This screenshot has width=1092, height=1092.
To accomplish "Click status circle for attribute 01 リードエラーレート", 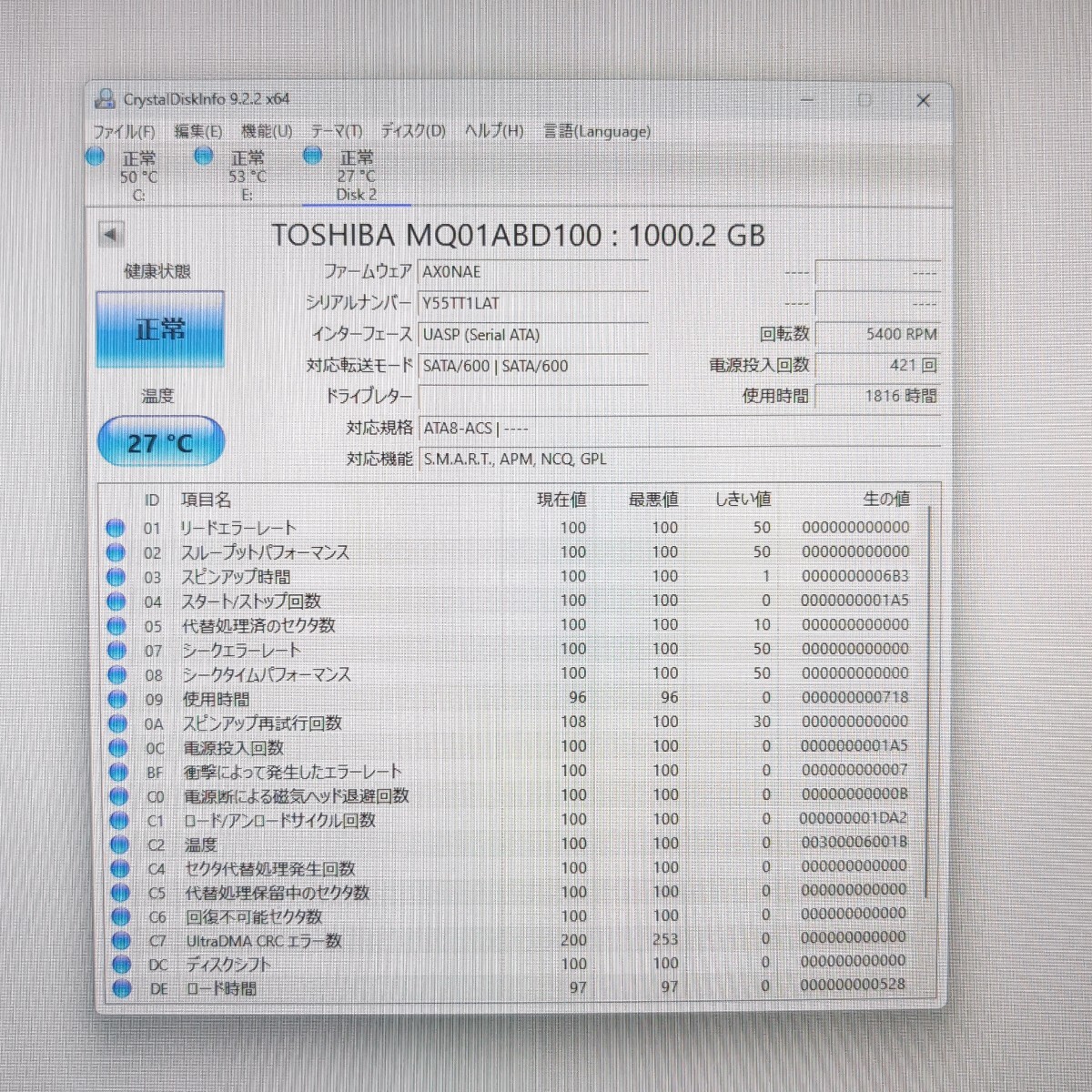I will click(115, 528).
